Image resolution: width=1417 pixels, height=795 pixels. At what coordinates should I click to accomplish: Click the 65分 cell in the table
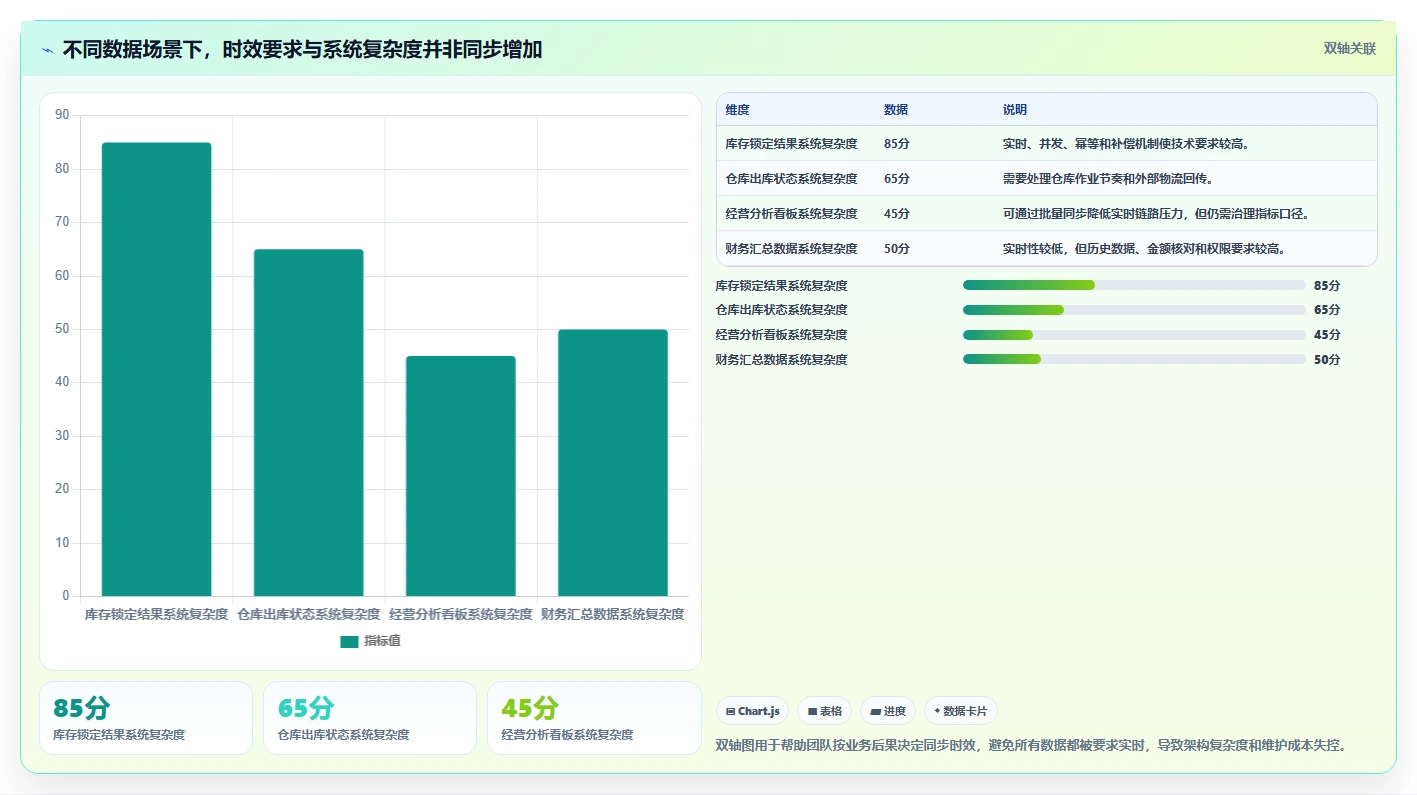pos(897,179)
